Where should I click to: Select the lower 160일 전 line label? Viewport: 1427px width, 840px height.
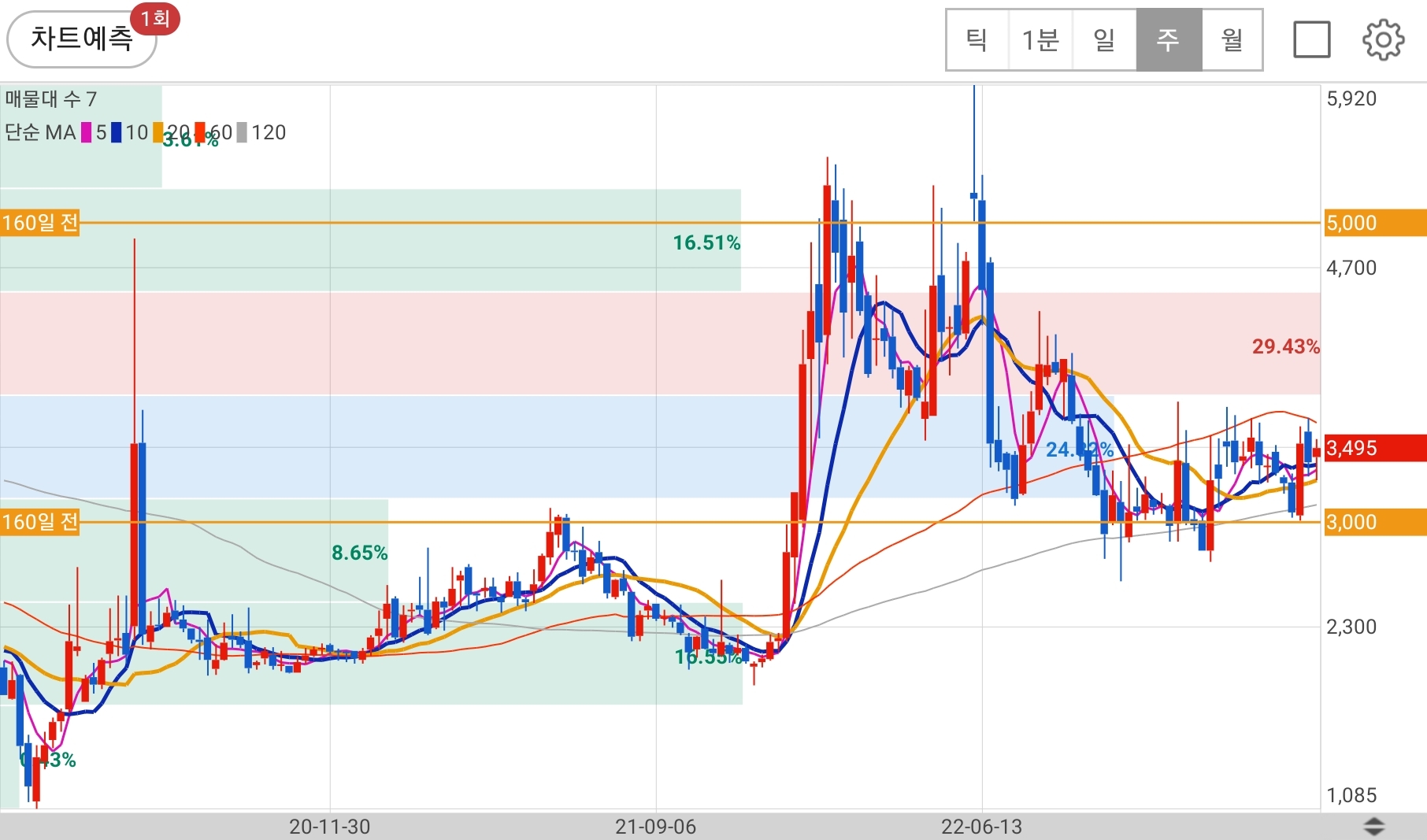point(40,522)
